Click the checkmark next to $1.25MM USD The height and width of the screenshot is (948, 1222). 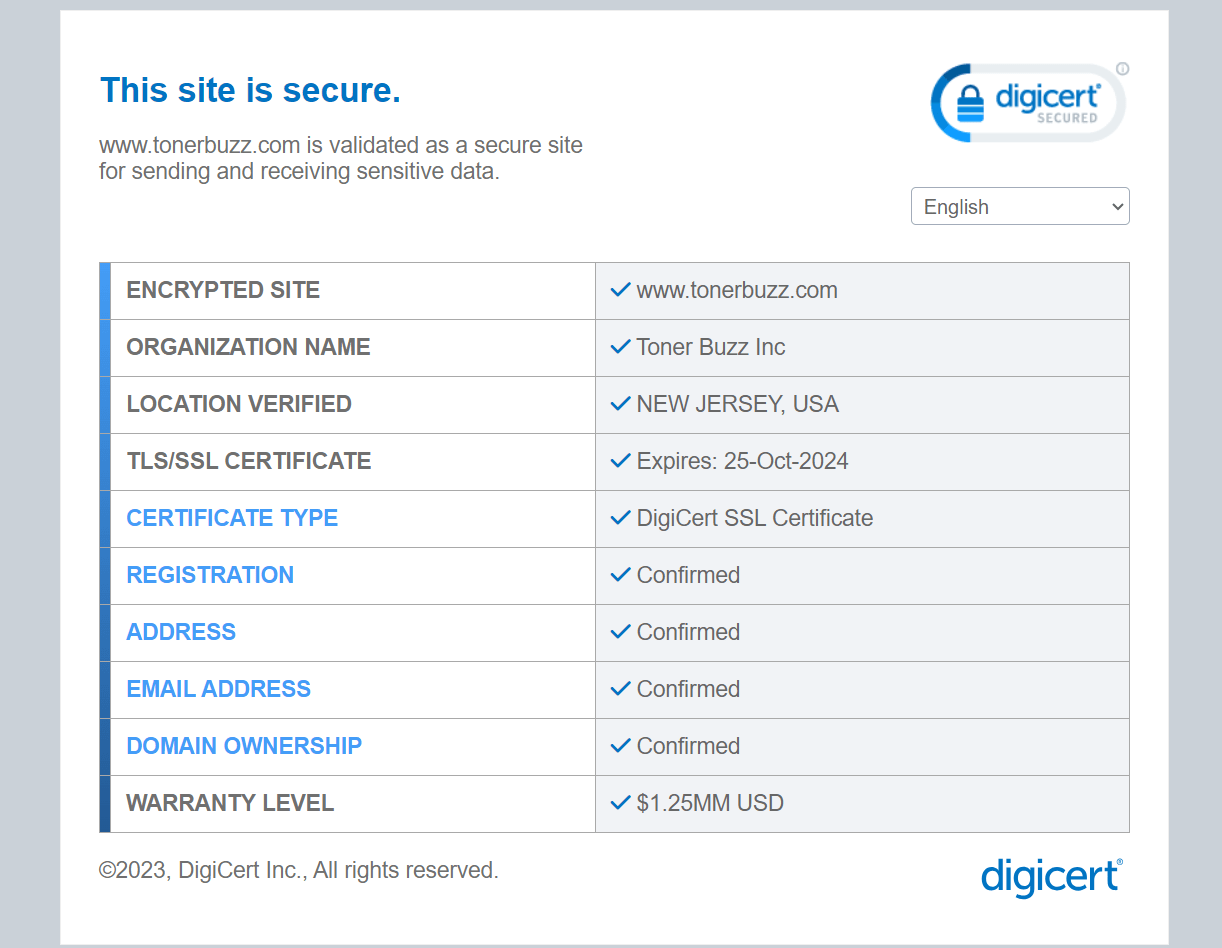click(x=620, y=803)
